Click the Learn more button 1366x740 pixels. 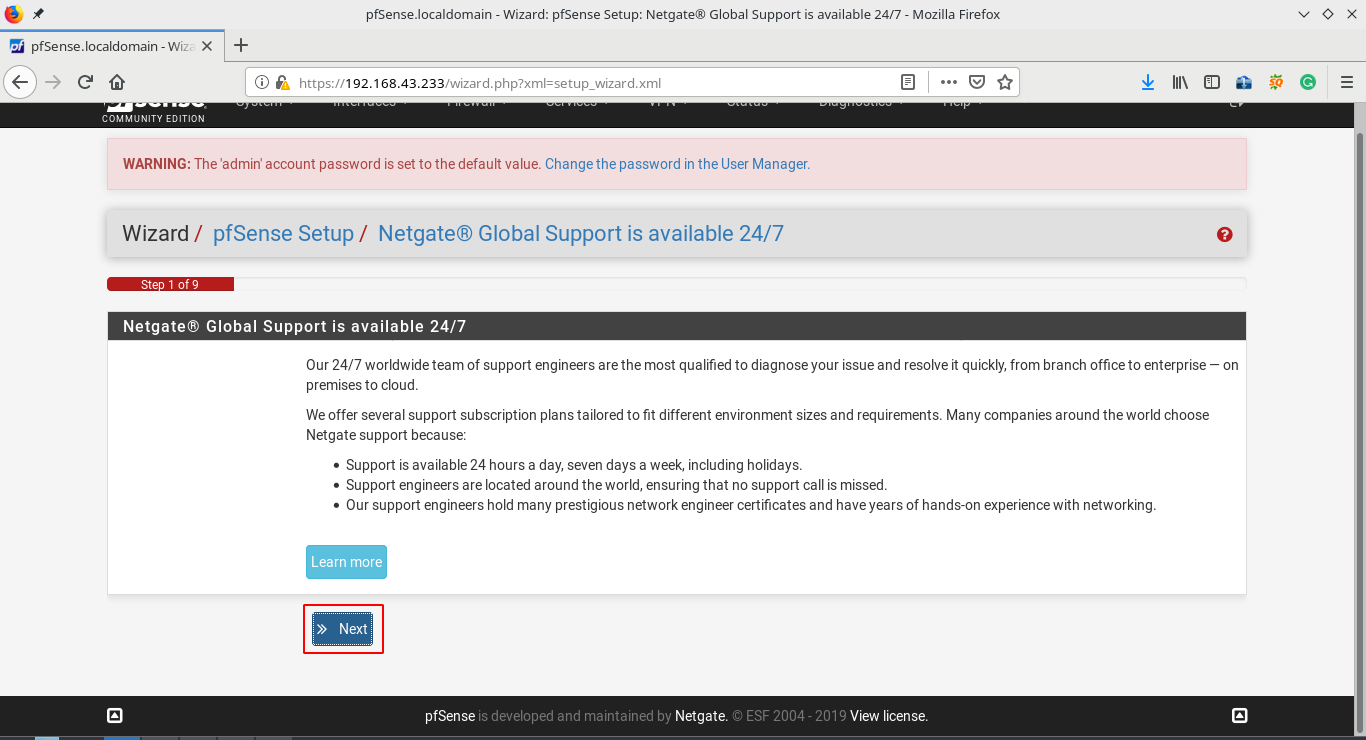(346, 562)
